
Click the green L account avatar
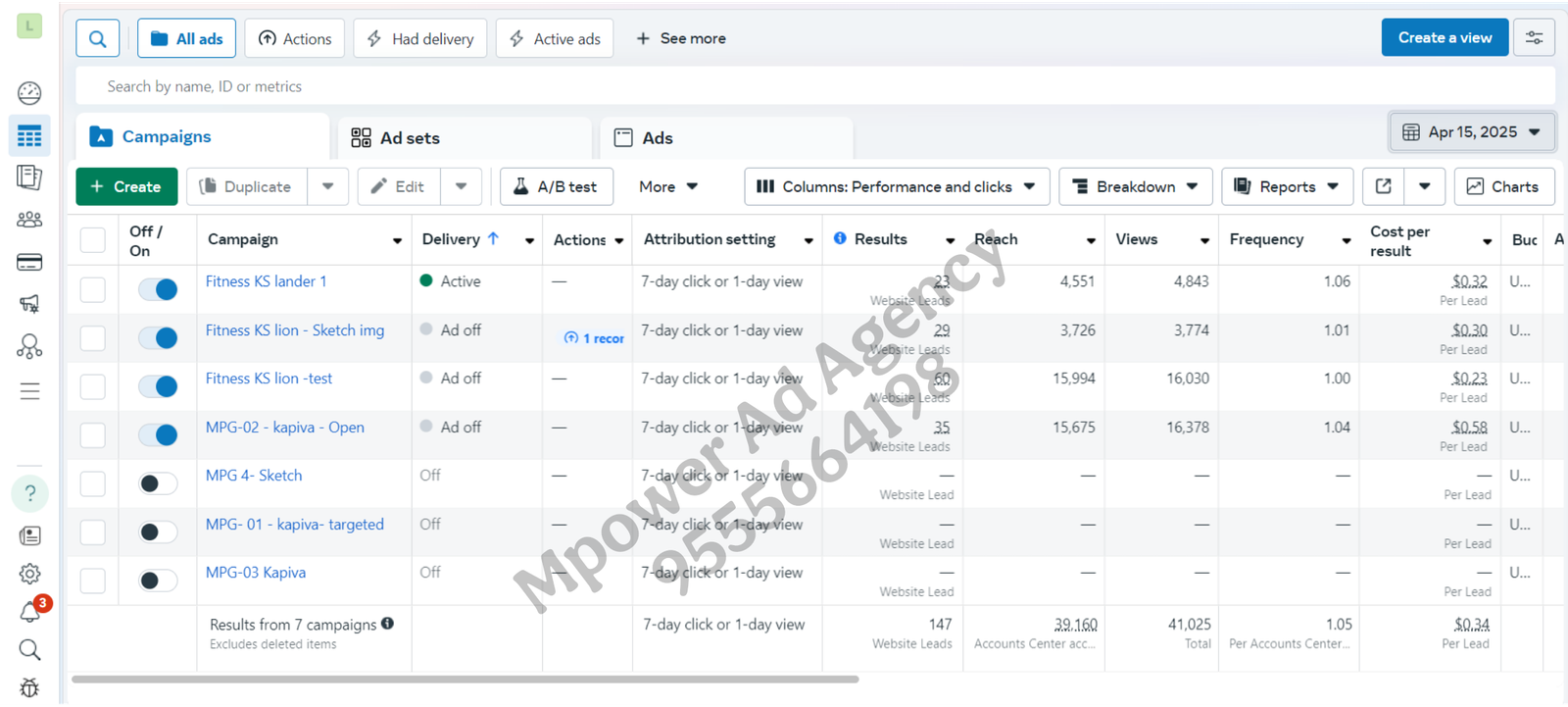pyautogui.click(x=29, y=25)
